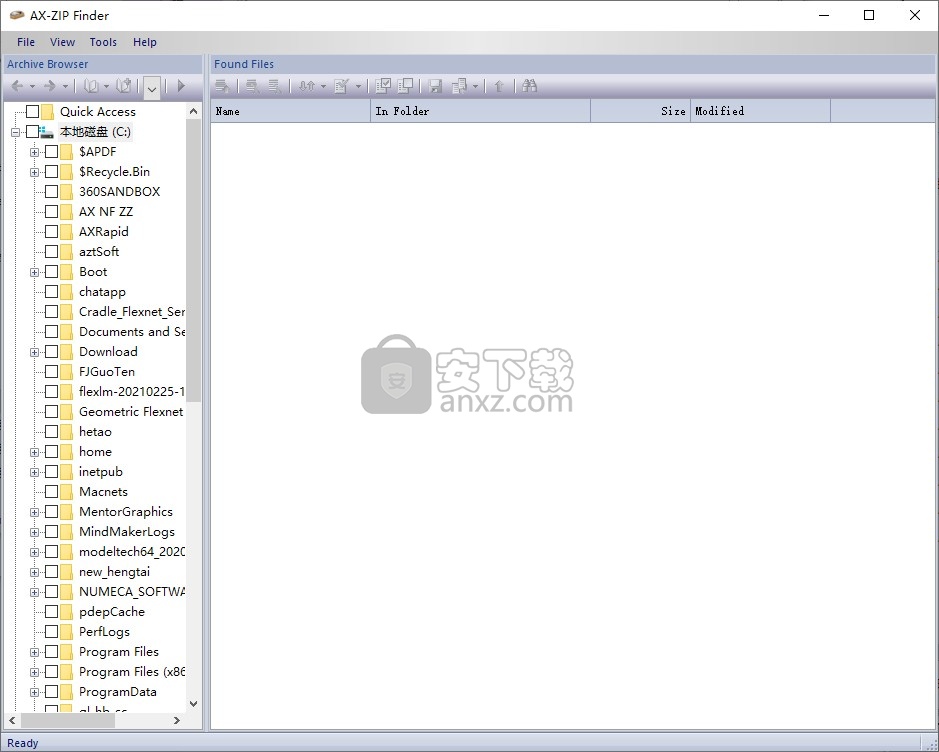The width and height of the screenshot is (939, 752).
Task: Click the up-down sort arrows icon
Action: coord(307,86)
